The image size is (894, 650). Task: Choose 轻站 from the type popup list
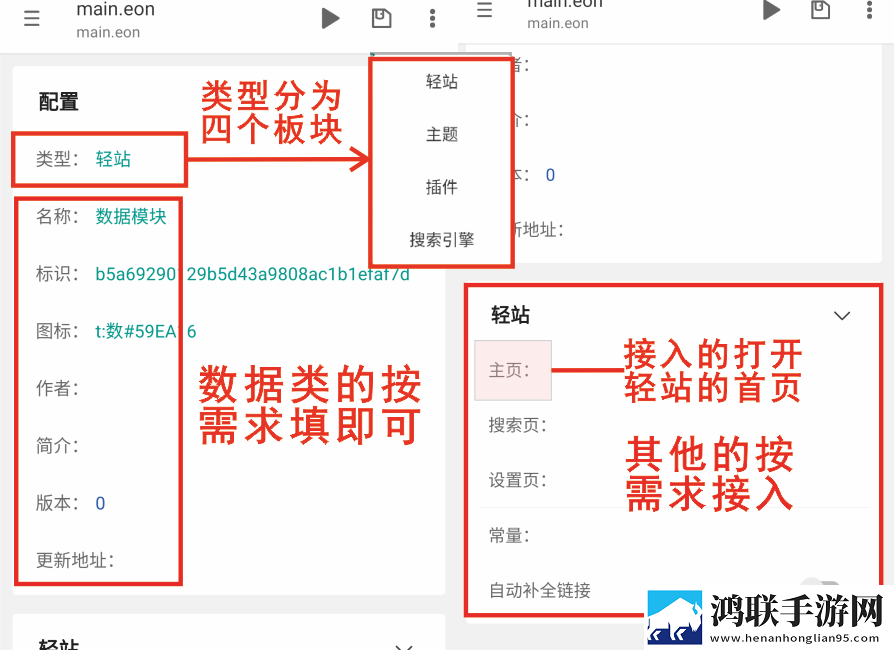[x=442, y=82]
